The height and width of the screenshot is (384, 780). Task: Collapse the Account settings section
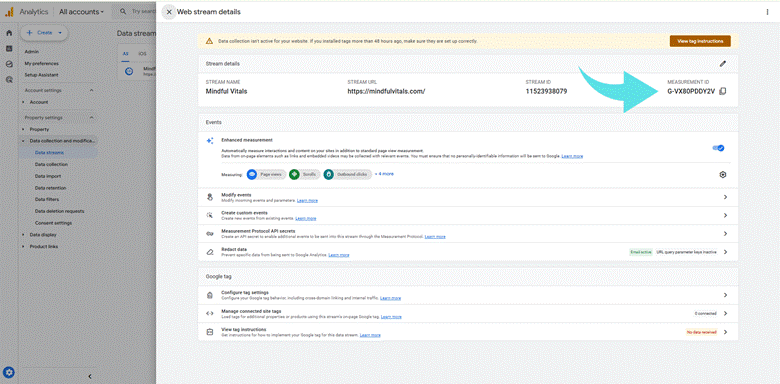click(92, 91)
